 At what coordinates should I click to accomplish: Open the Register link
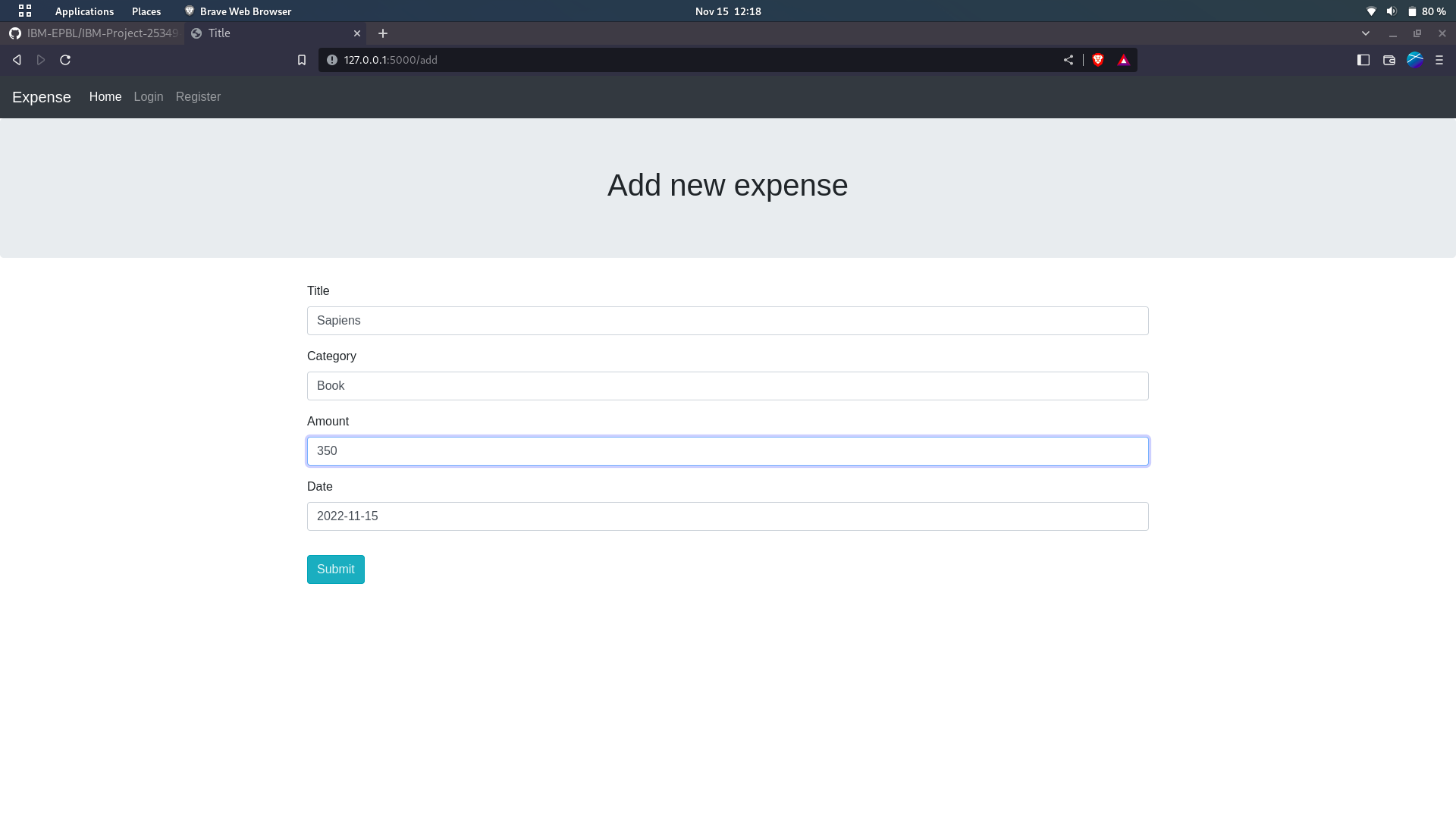[x=198, y=97]
